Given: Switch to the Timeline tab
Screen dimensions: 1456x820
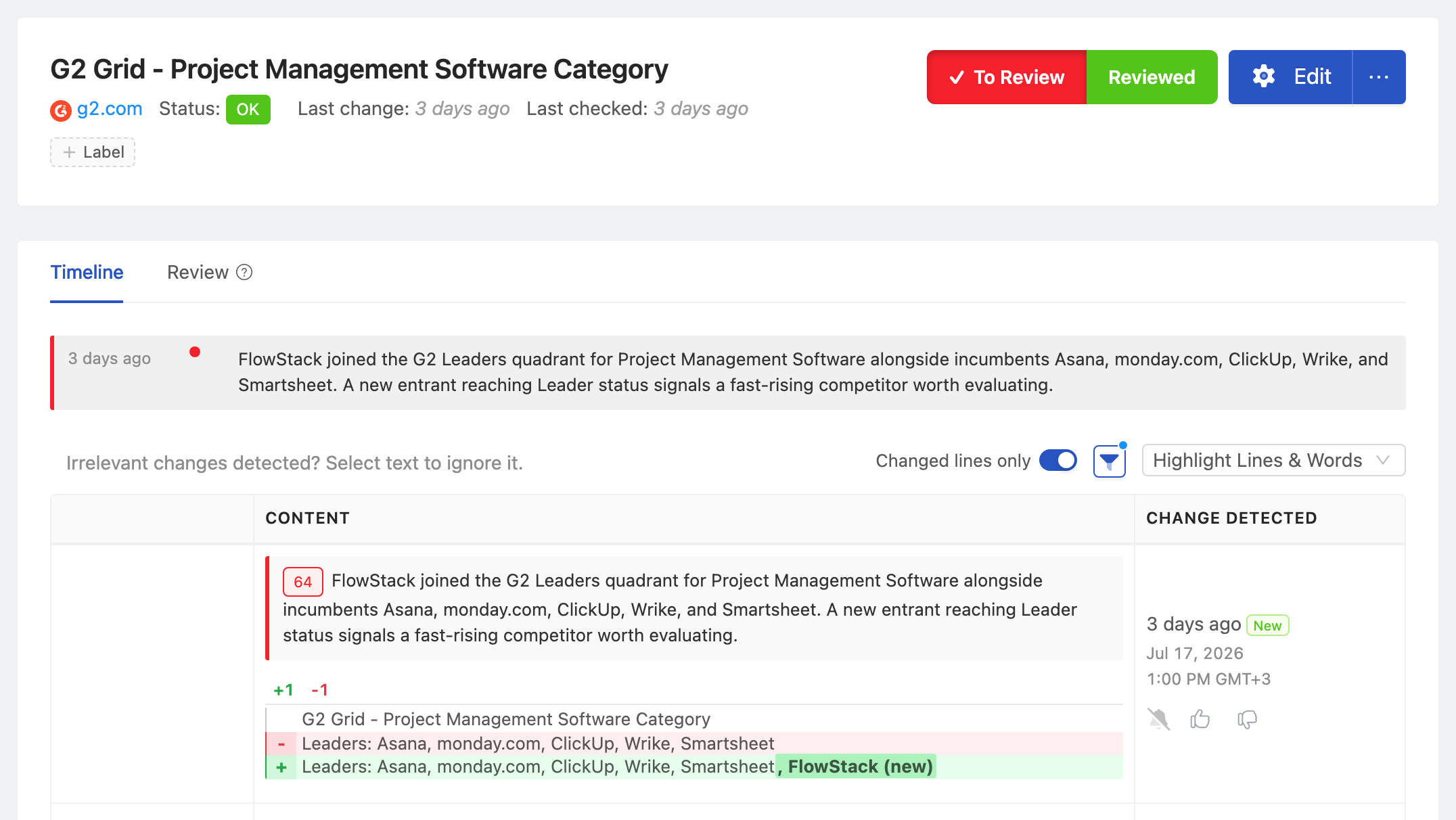Looking at the screenshot, I should tap(87, 272).
